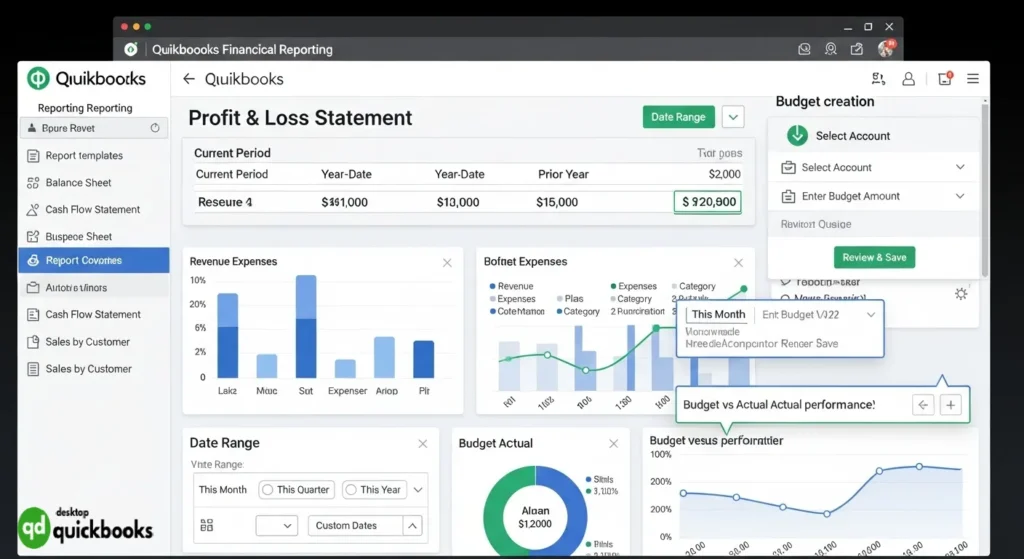Open the Custom Dates combo box
This screenshot has height=559, width=1024.
tap(369, 525)
